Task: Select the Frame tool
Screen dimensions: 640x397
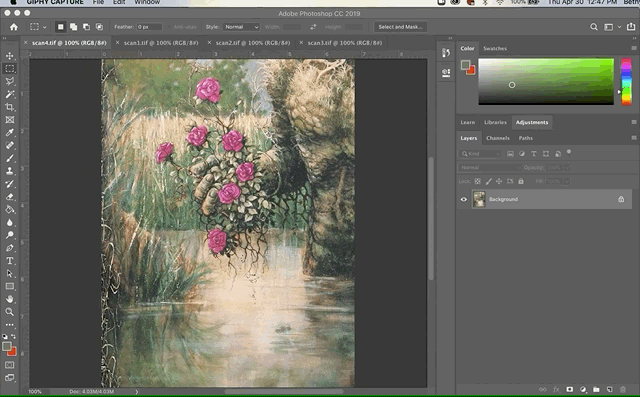Action: pos(9,120)
